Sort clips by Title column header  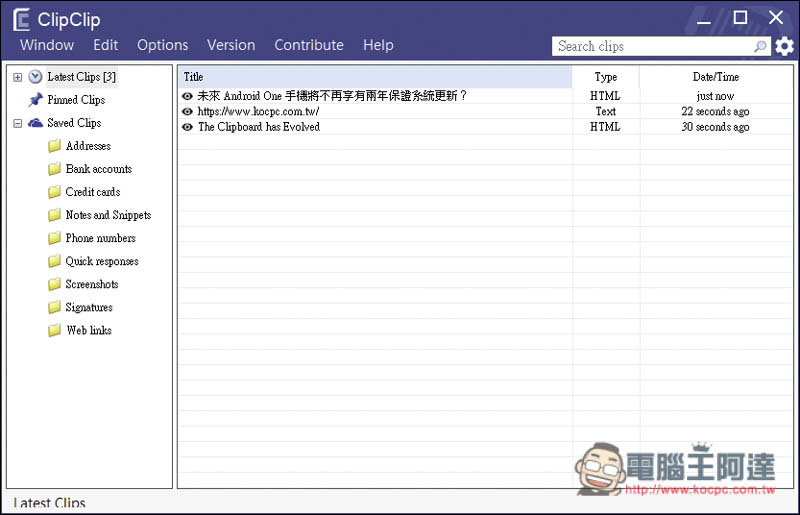click(375, 77)
